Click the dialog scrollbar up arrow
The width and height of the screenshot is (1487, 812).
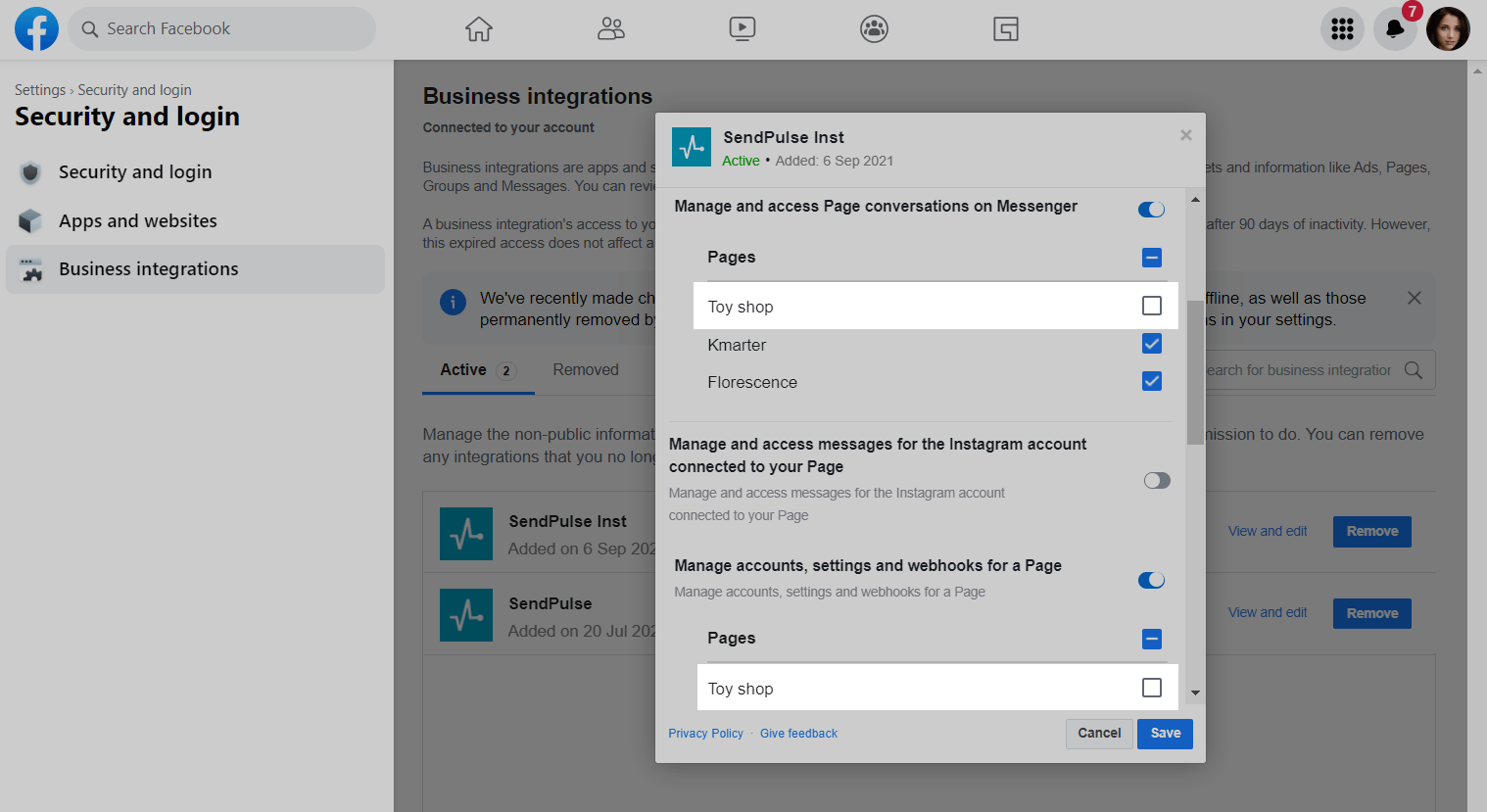coord(1195,200)
